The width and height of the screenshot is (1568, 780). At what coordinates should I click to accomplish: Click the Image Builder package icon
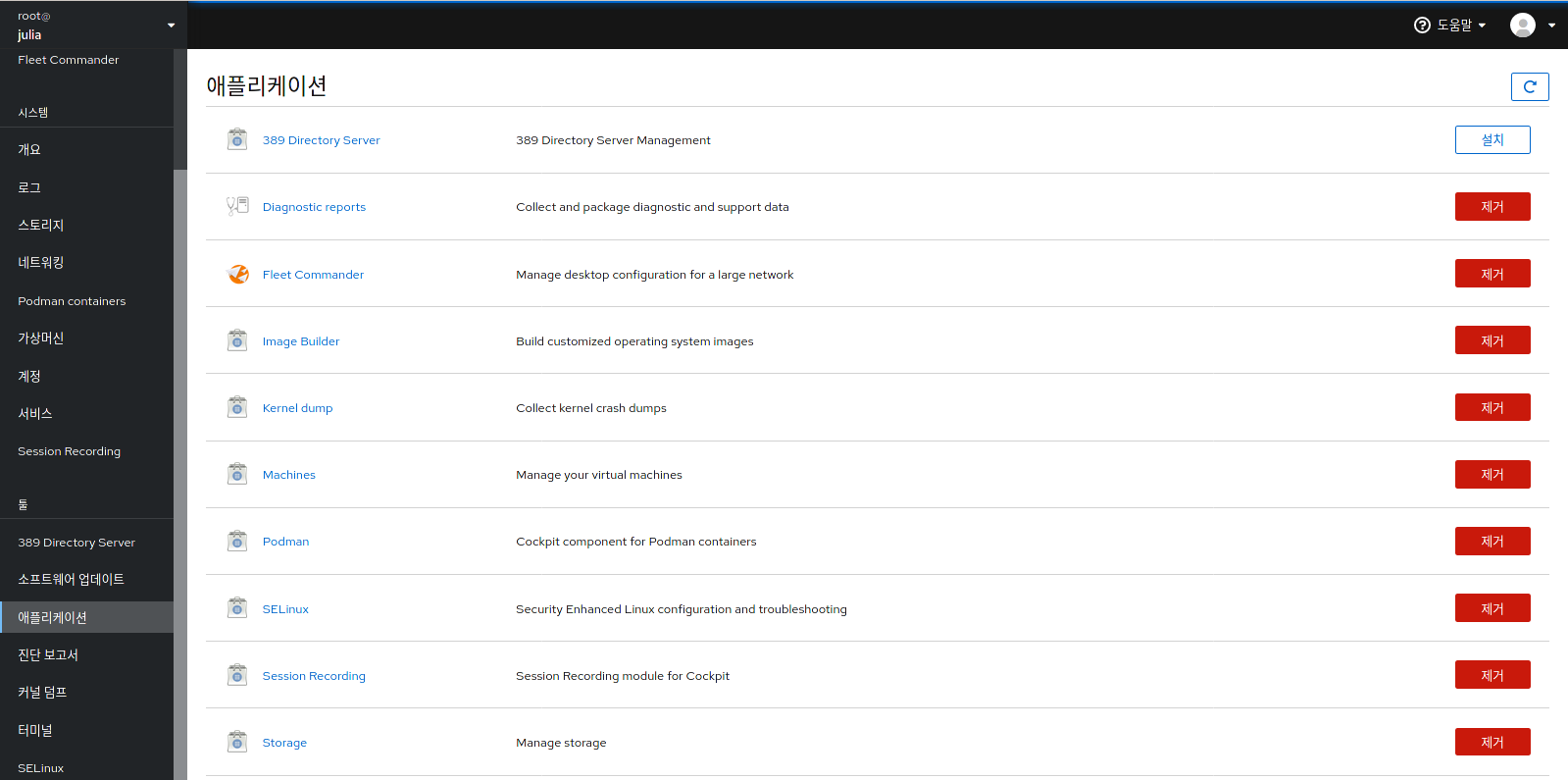tap(237, 340)
